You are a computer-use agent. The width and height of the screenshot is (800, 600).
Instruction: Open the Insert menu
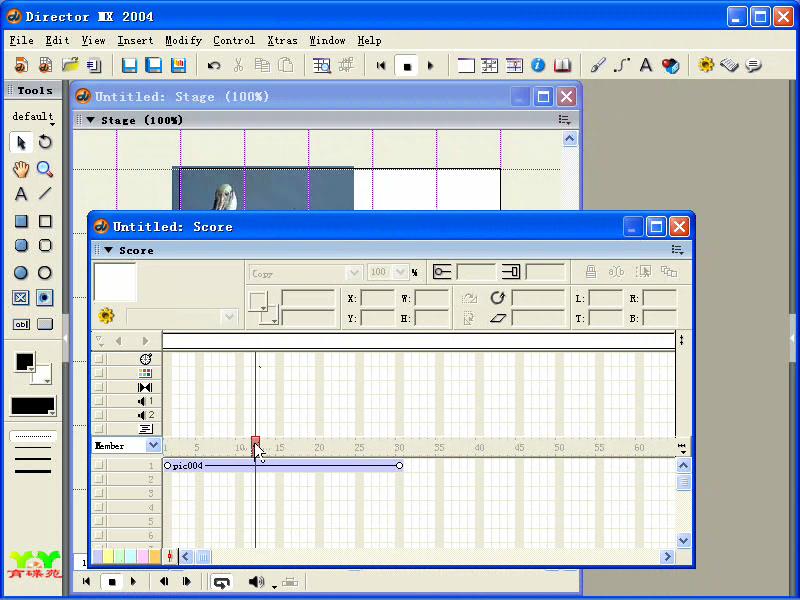point(135,40)
